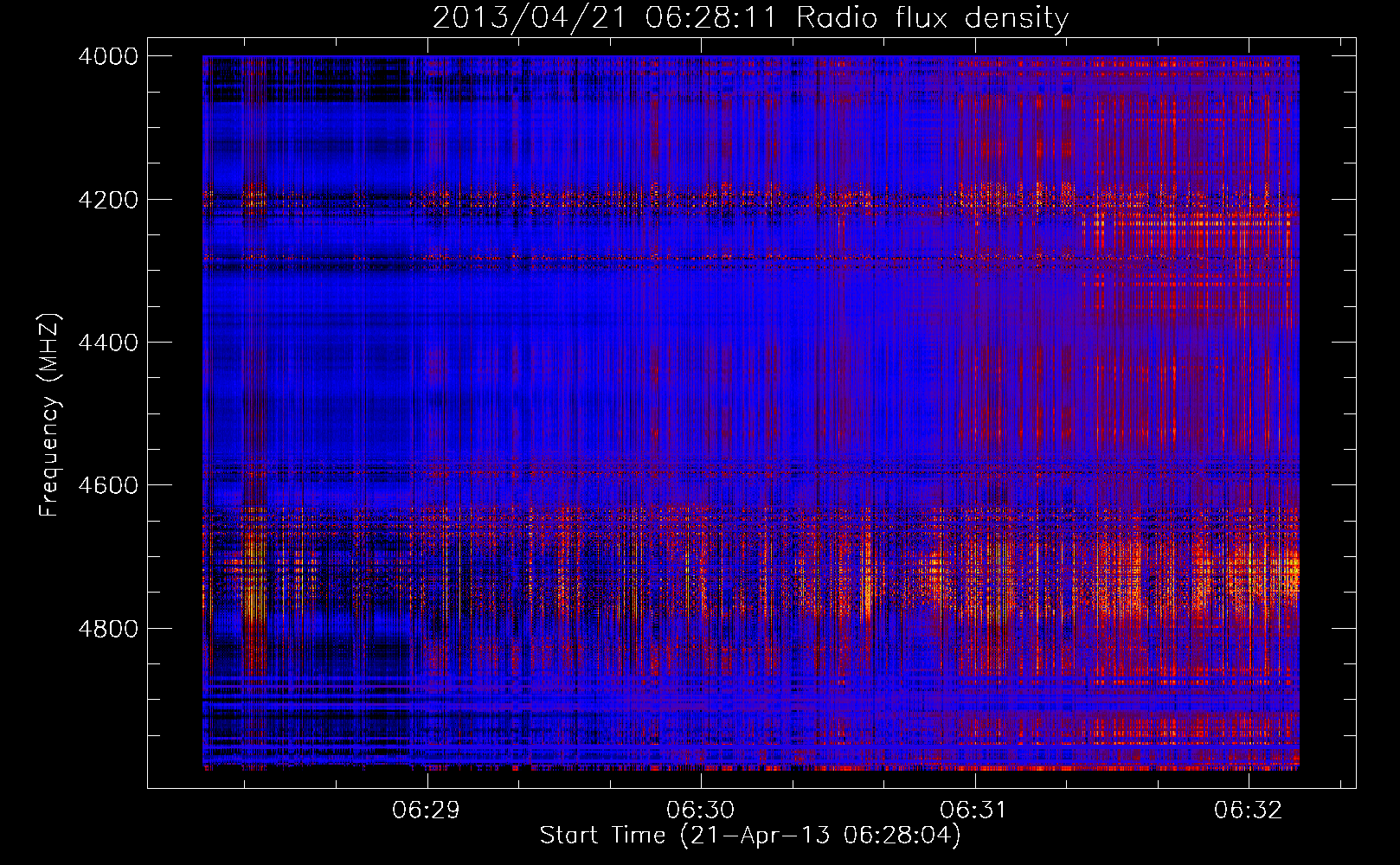Select the 4200 frequency axis label
This screenshot has height=865, width=1400.
click(x=108, y=200)
